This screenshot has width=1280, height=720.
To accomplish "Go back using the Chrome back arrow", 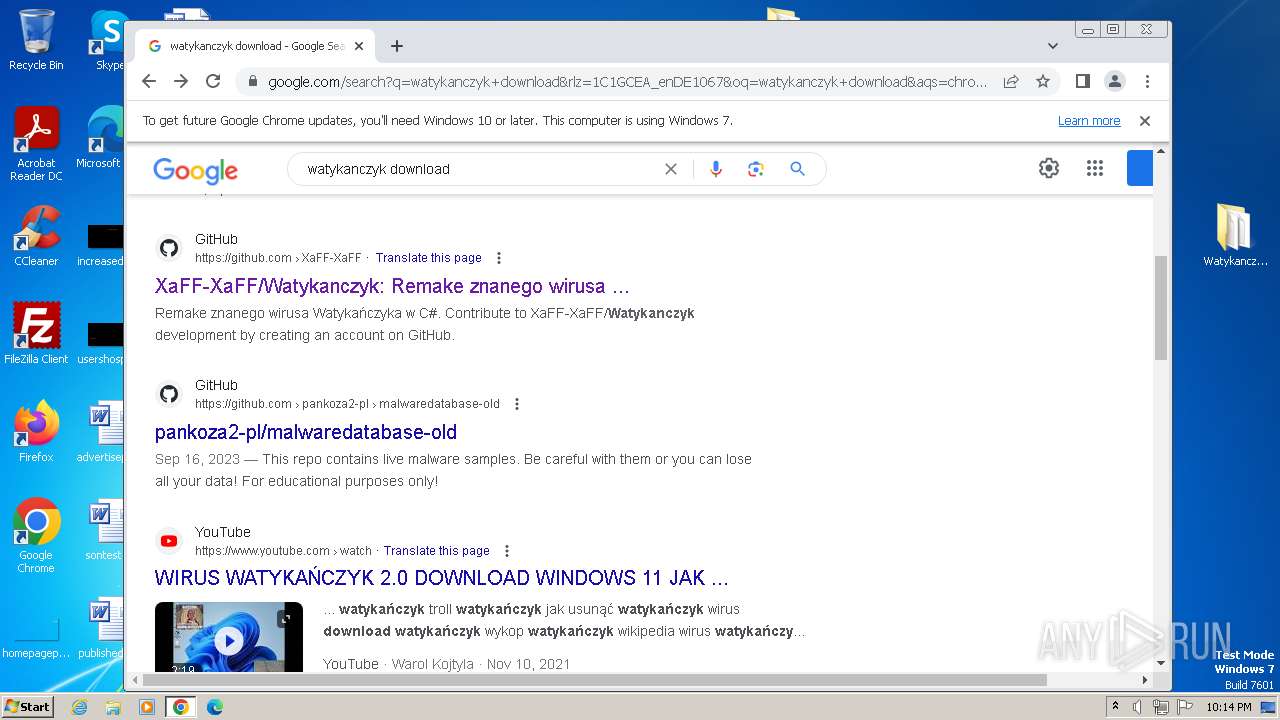I will pyautogui.click(x=149, y=81).
